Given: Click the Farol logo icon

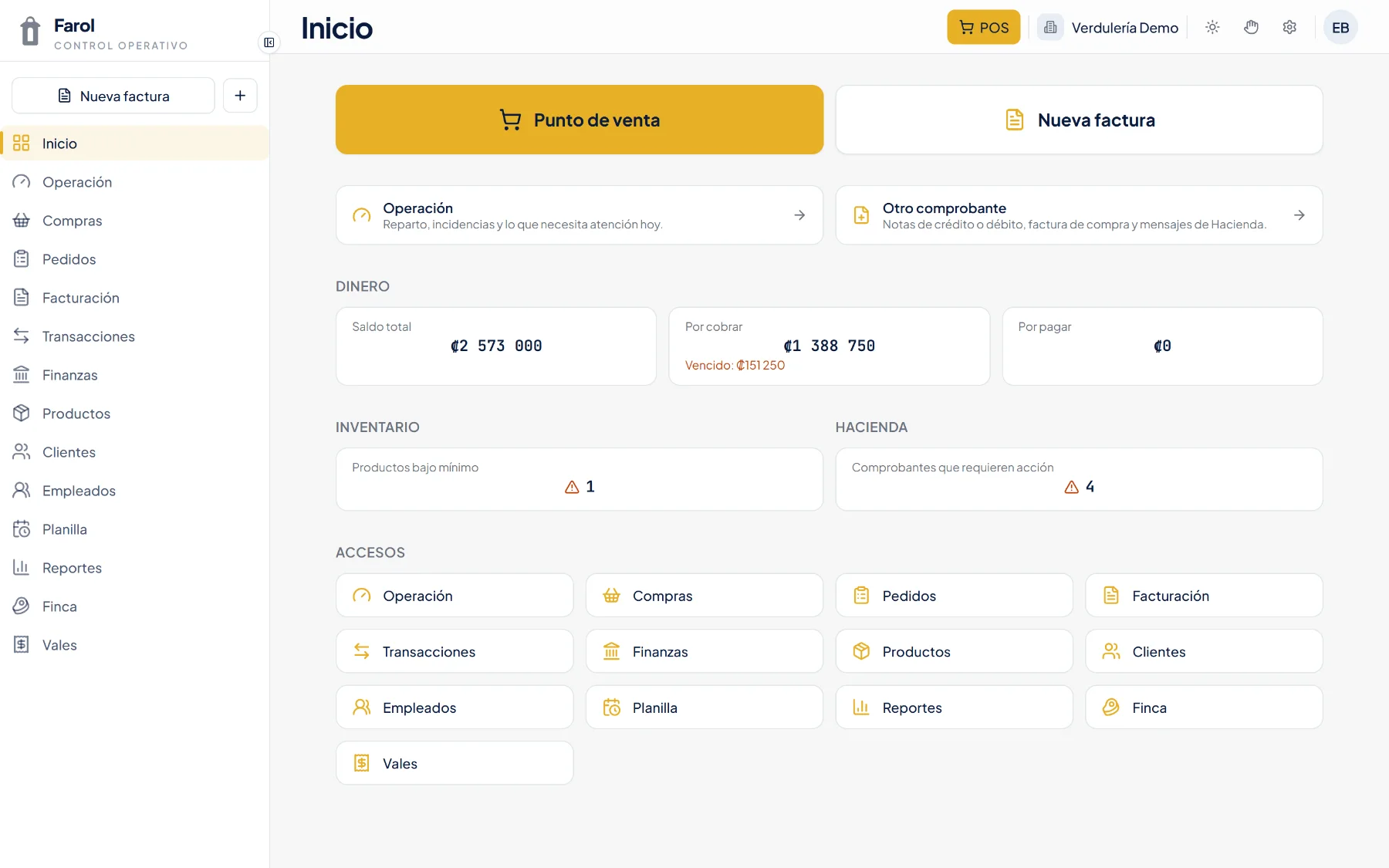Looking at the screenshot, I should pos(30,32).
